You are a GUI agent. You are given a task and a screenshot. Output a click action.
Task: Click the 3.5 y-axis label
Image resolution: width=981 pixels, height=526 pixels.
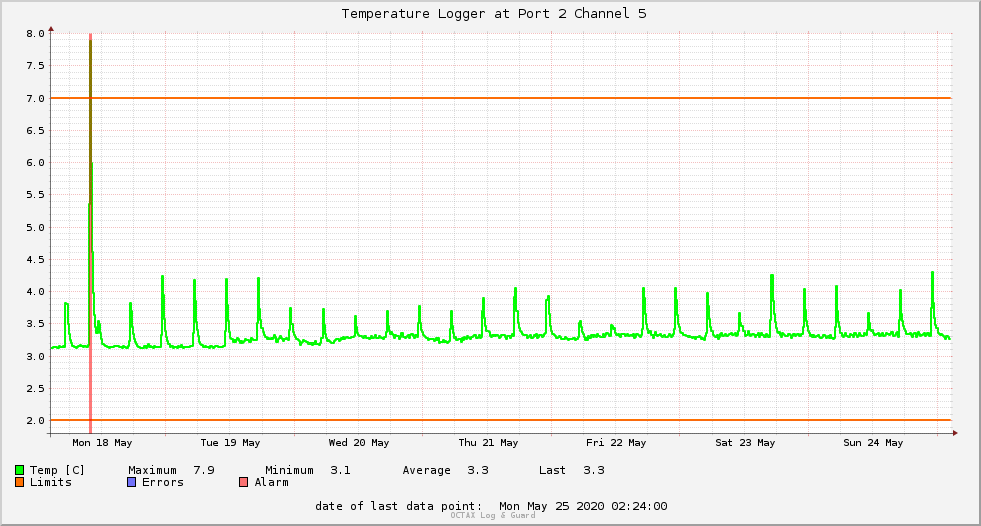coord(36,323)
